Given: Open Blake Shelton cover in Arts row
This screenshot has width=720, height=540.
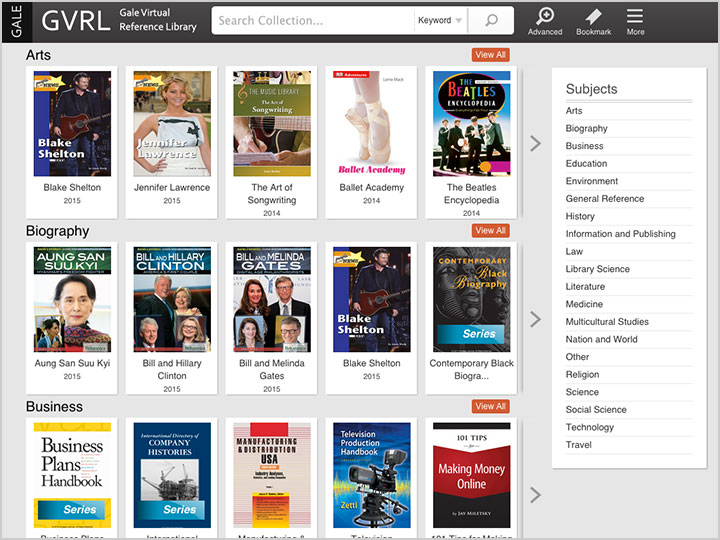Looking at the screenshot, I should click(72, 124).
